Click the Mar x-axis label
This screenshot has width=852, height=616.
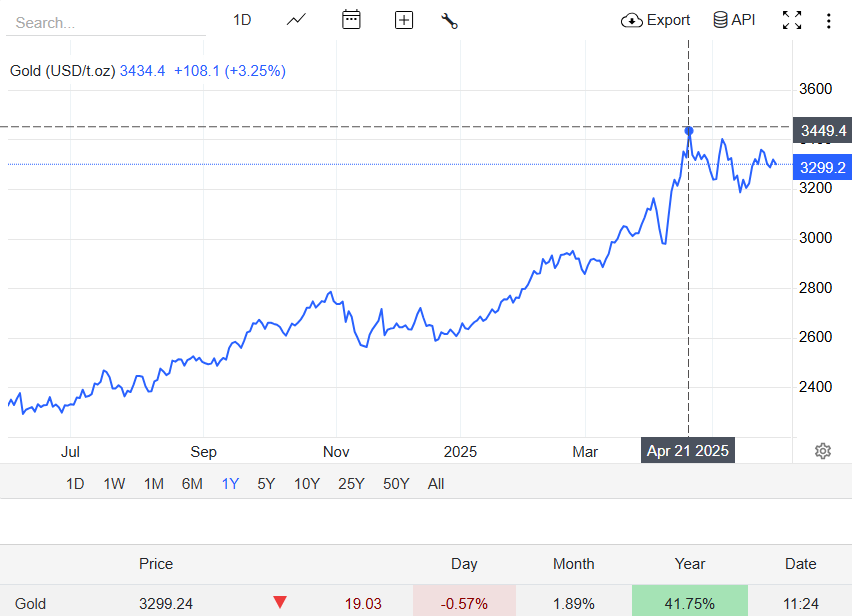pos(585,451)
